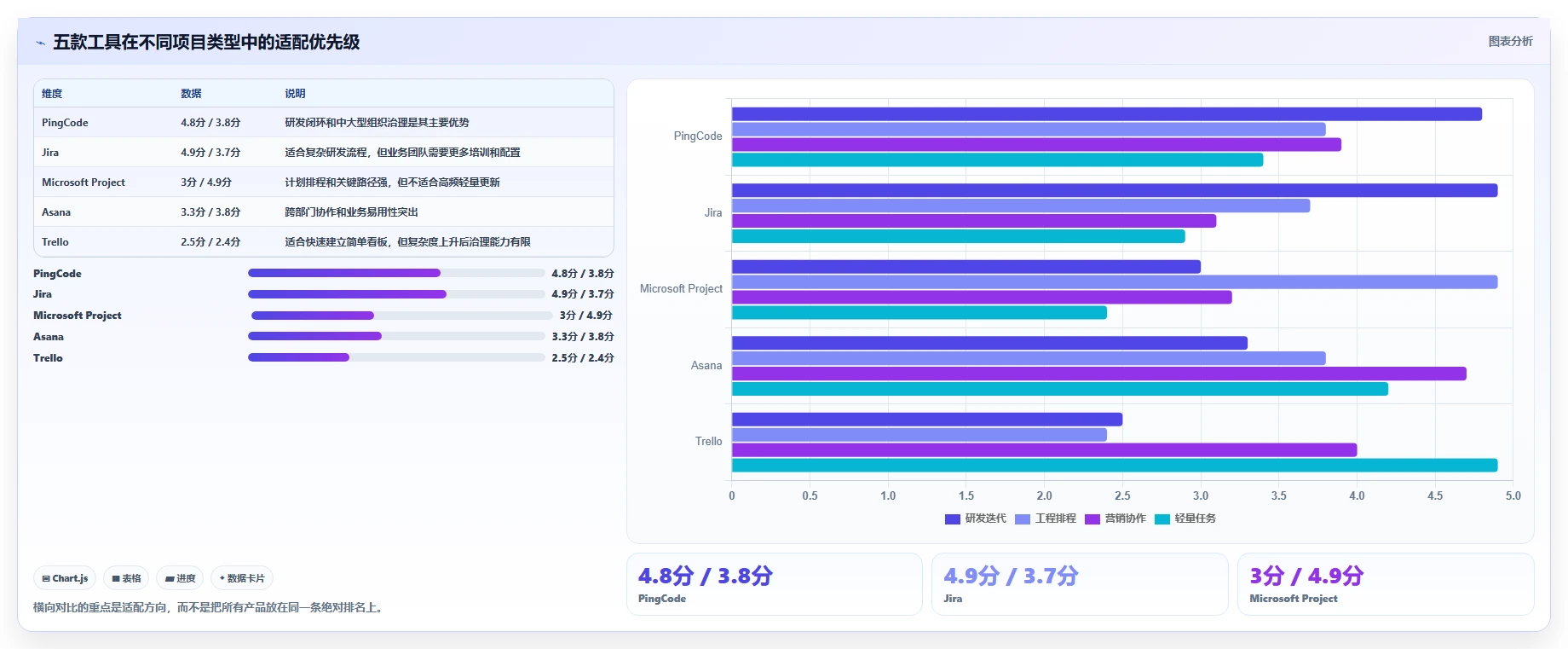Click Trello's indigo 研发迭代 chart bar

(927, 420)
